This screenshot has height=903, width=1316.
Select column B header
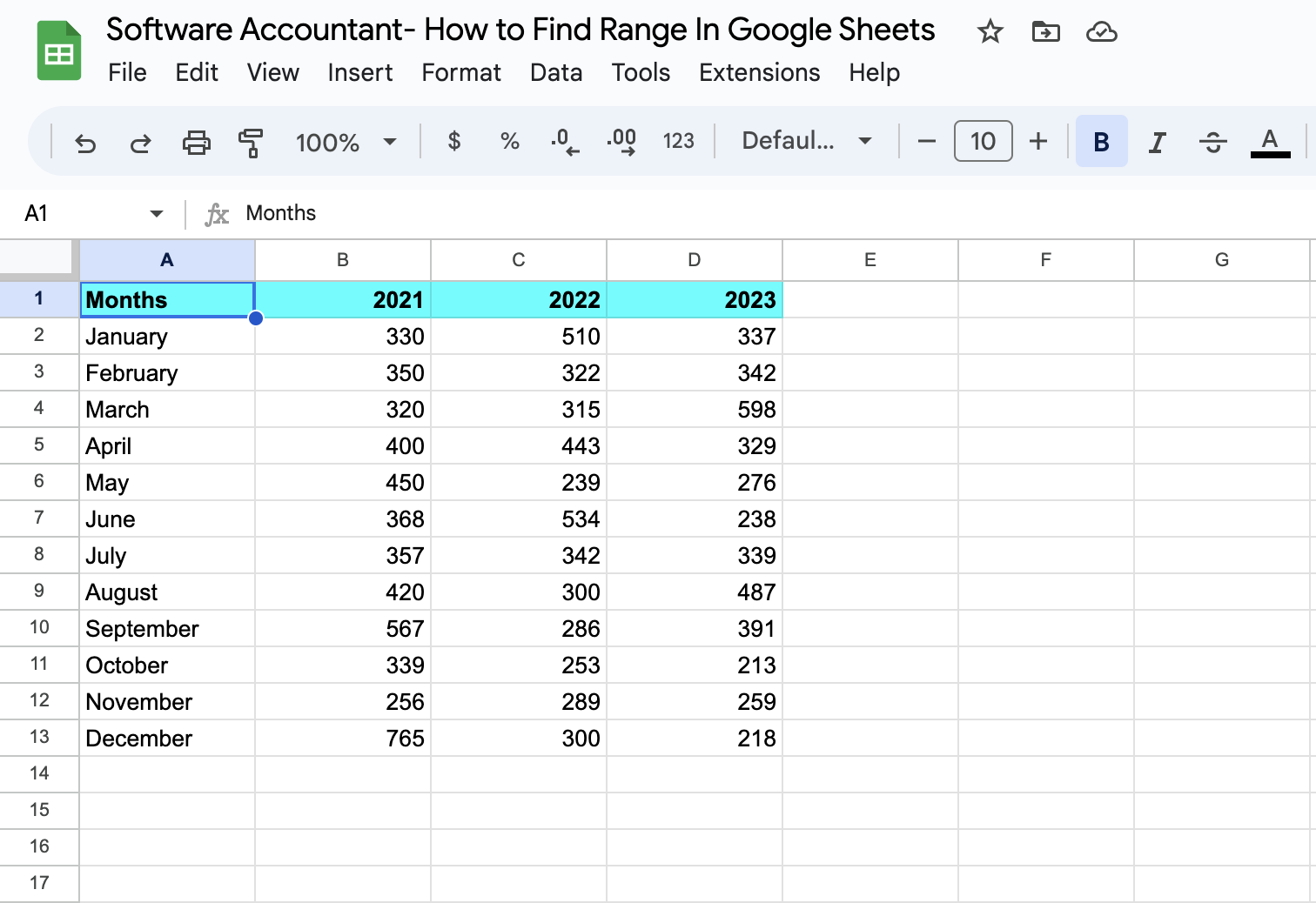click(343, 260)
